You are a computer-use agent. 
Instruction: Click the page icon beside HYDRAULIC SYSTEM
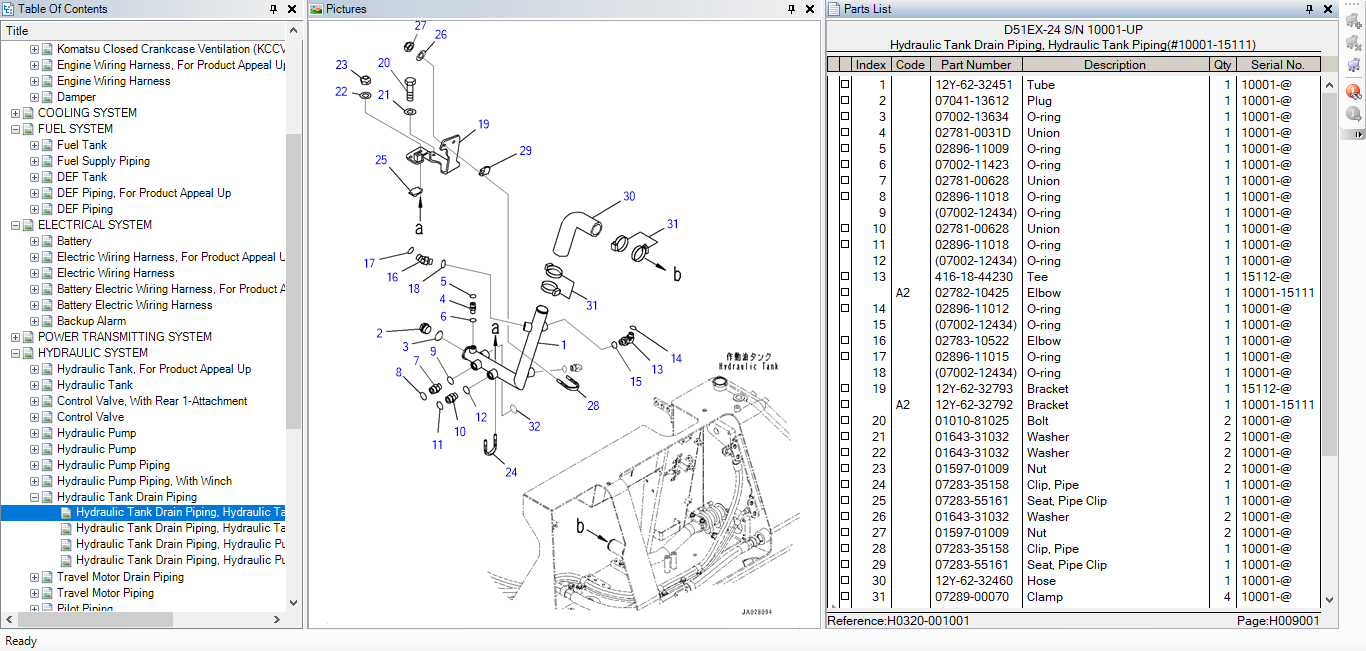click(x=28, y=353)
